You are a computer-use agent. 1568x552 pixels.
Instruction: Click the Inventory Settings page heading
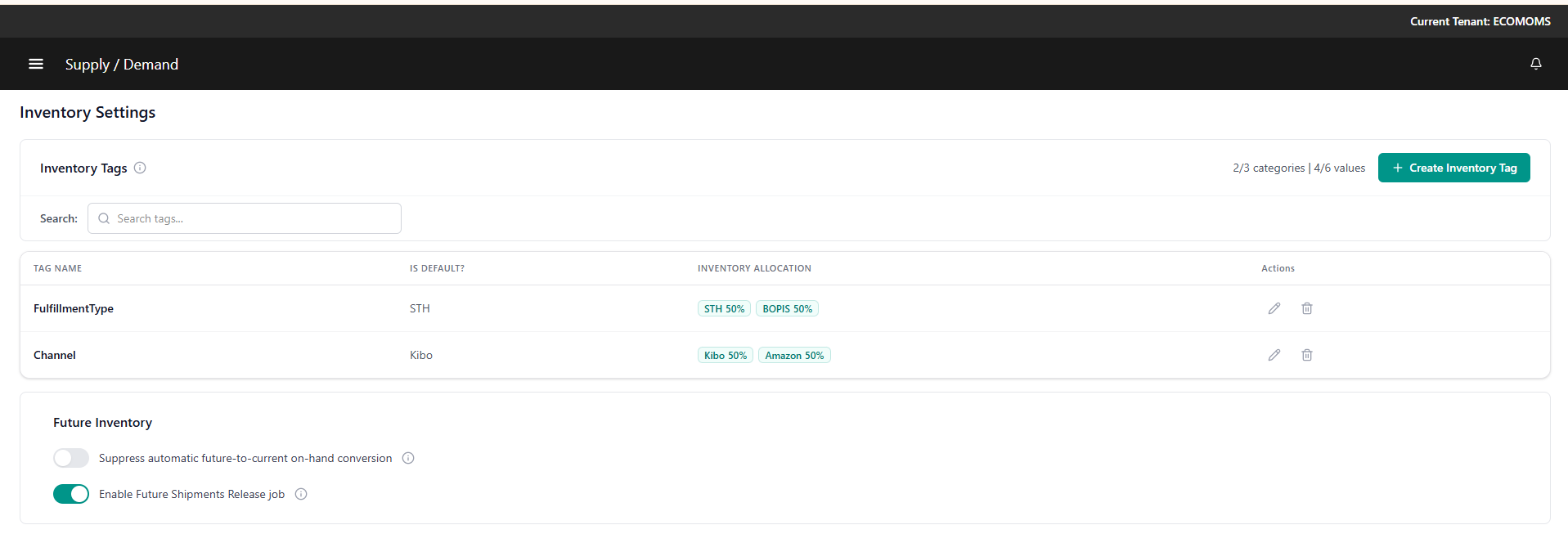88,113
